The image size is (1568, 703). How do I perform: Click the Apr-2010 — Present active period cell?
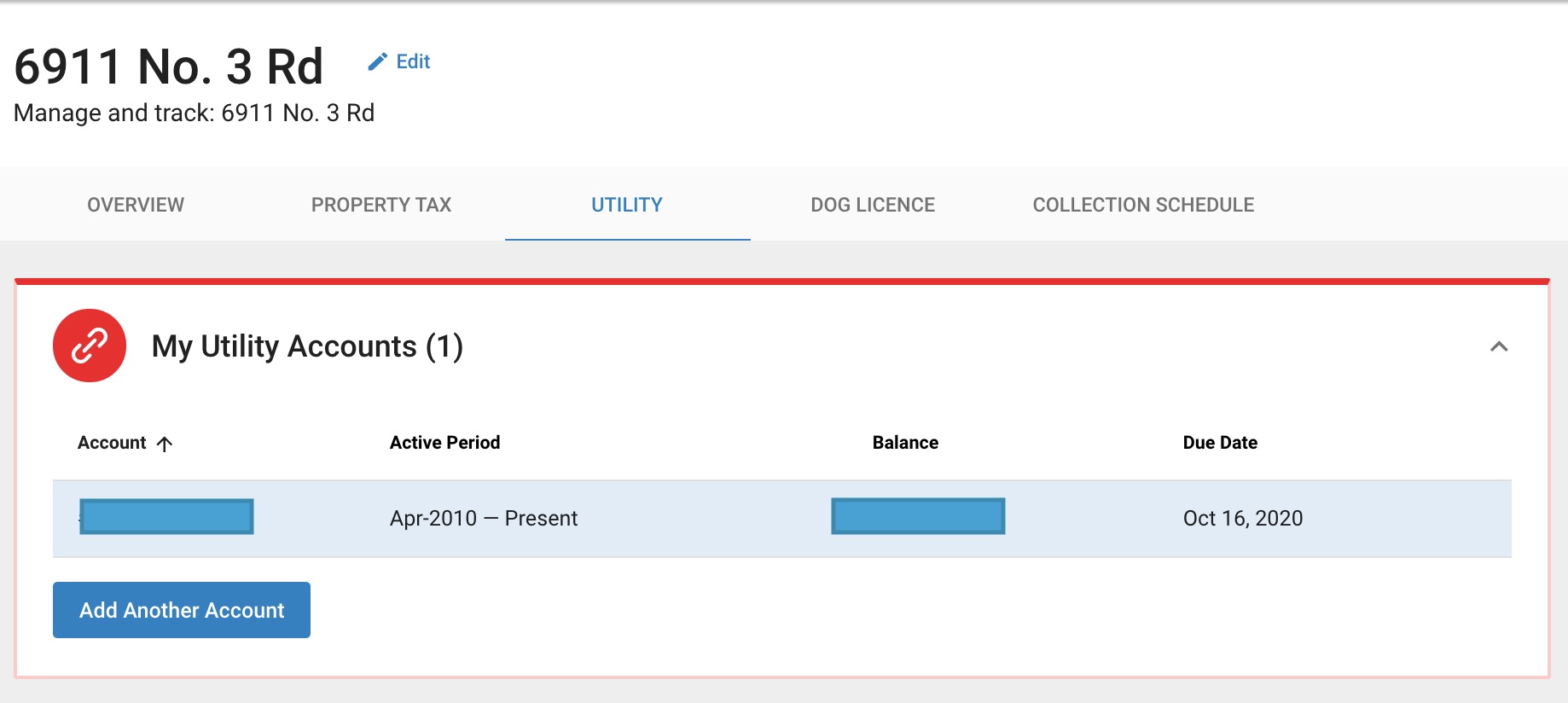click(x=484, y=519)
